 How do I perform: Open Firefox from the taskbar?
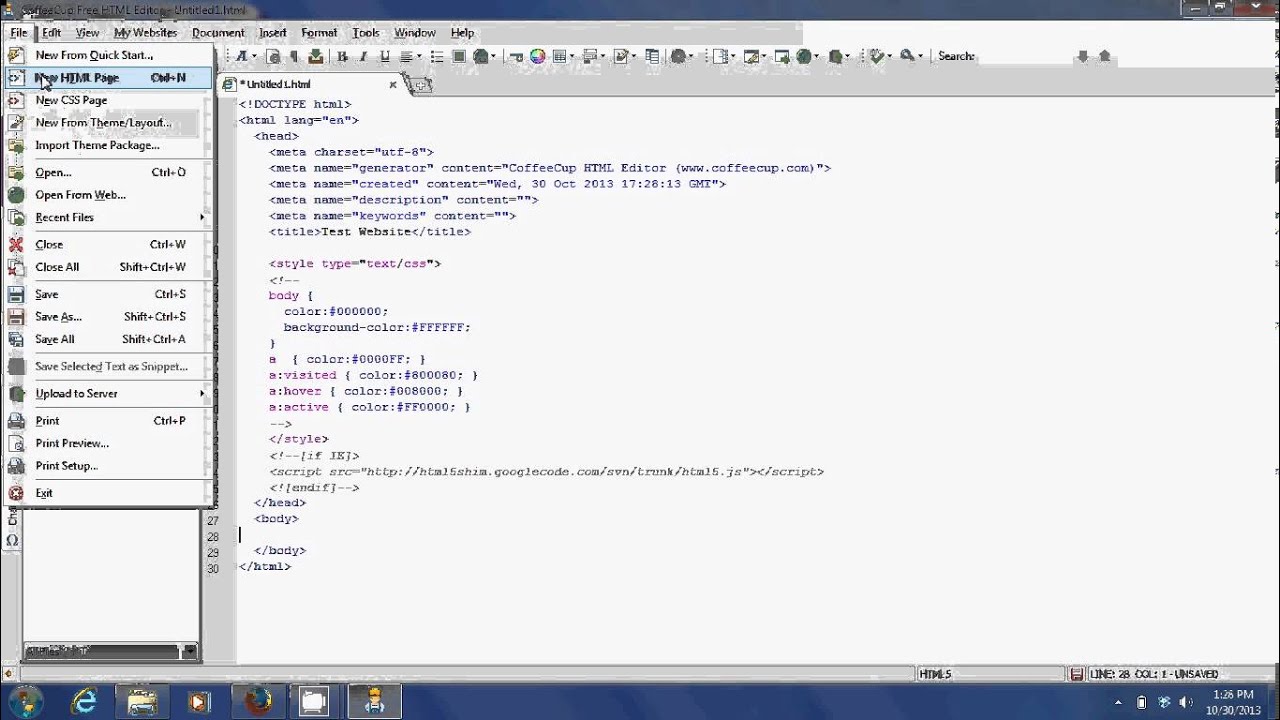point(258,702)
